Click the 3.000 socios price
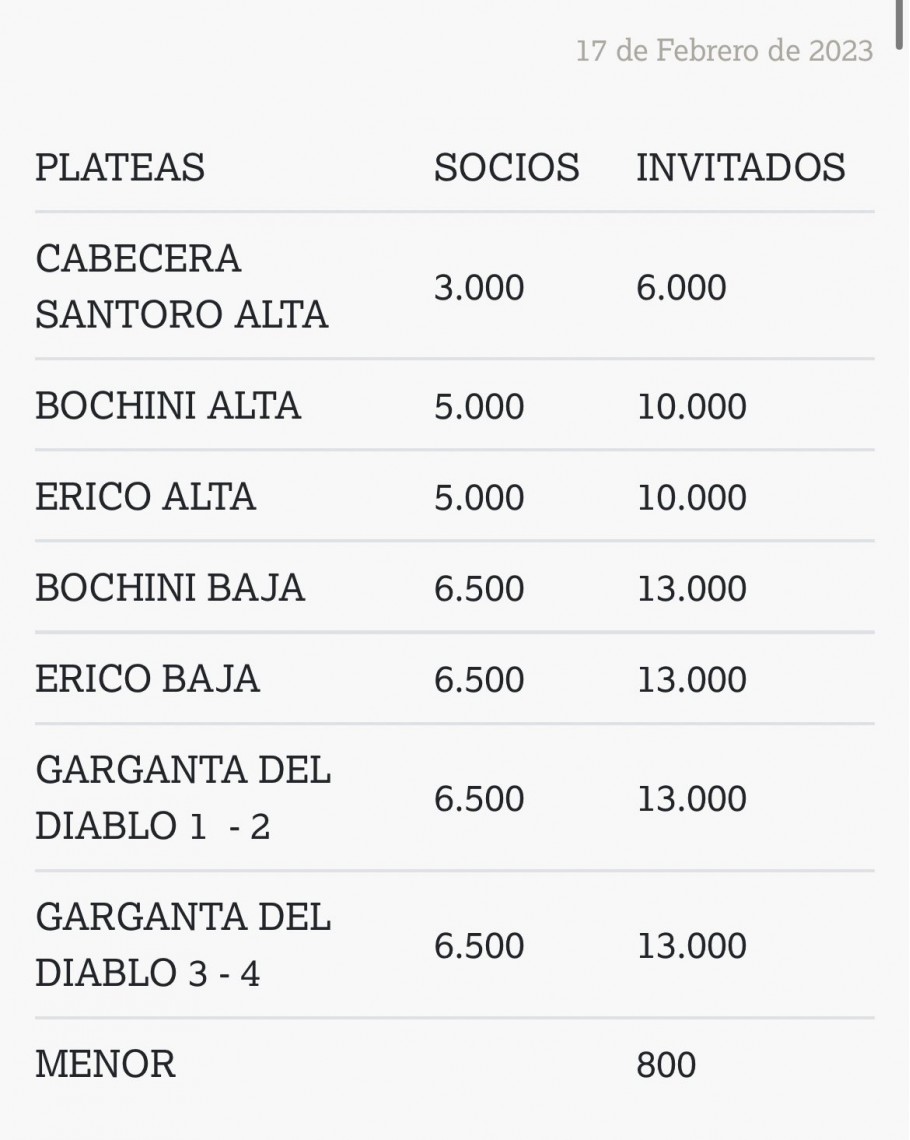Image resolution: width=910 pixels, height=1140 pixels. 479,287
